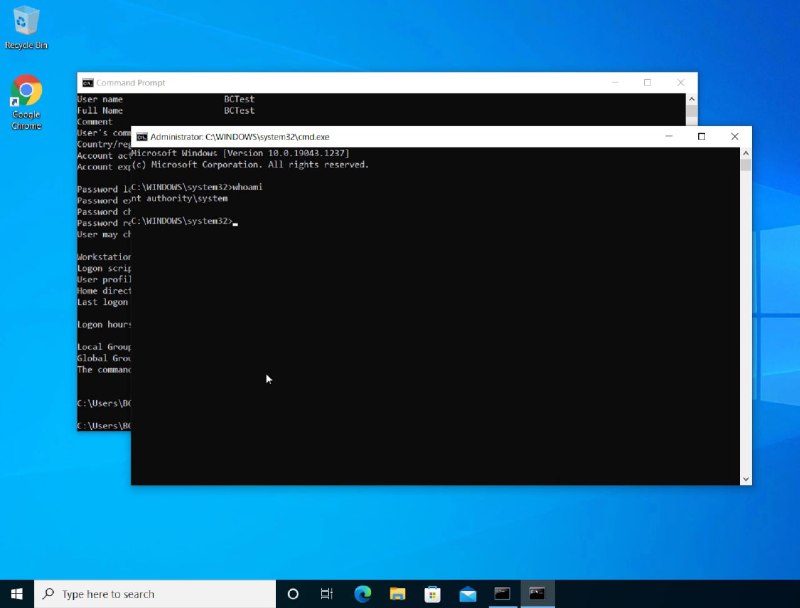Open Task View
Image resolution: width=800 pixels, height=608 pixels.
pos(326,593)
